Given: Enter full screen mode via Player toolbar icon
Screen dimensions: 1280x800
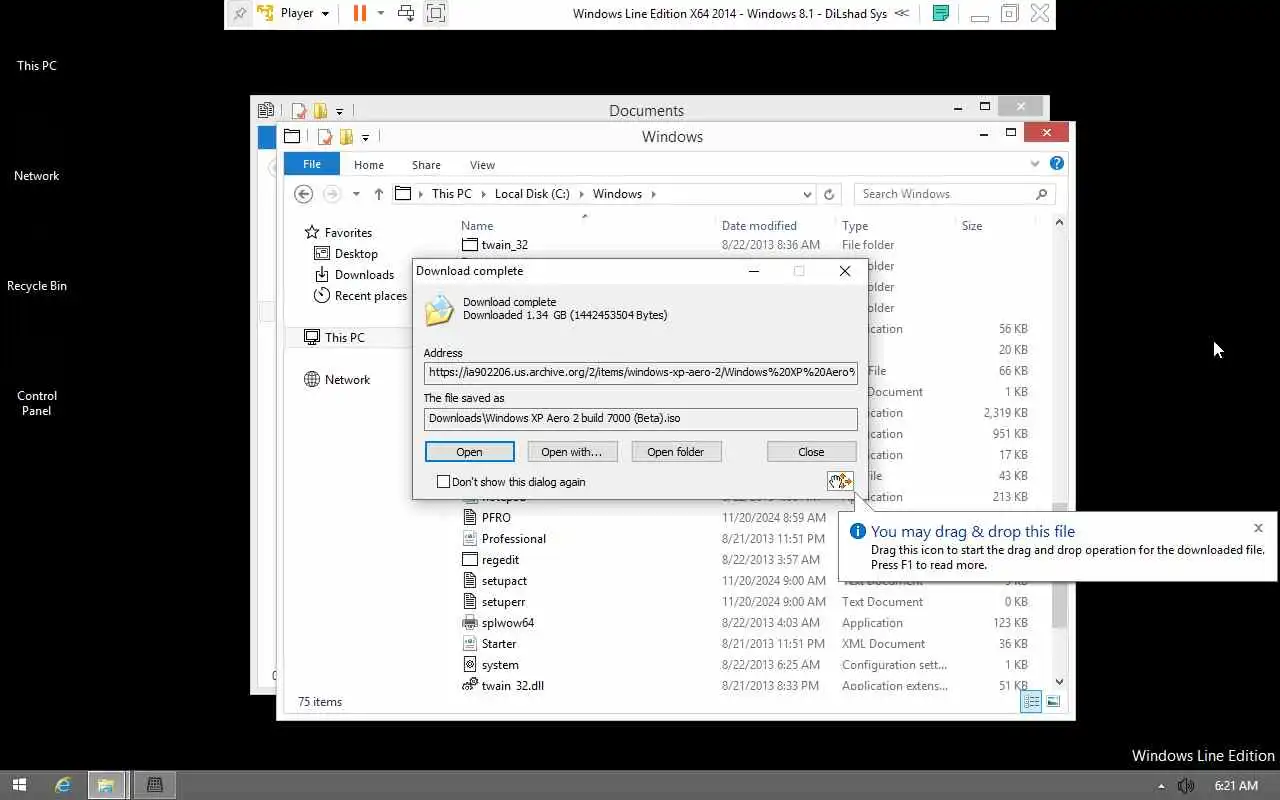Looking at the screenshot, I should point(435,13).
